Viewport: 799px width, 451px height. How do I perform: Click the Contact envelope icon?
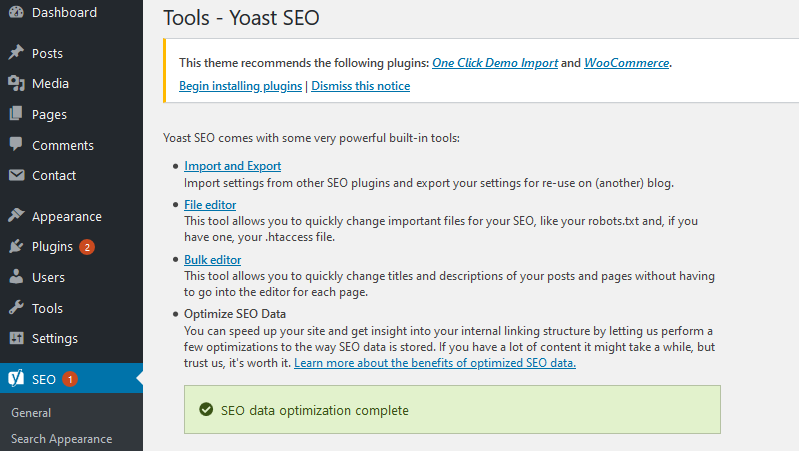click(16, 175)
